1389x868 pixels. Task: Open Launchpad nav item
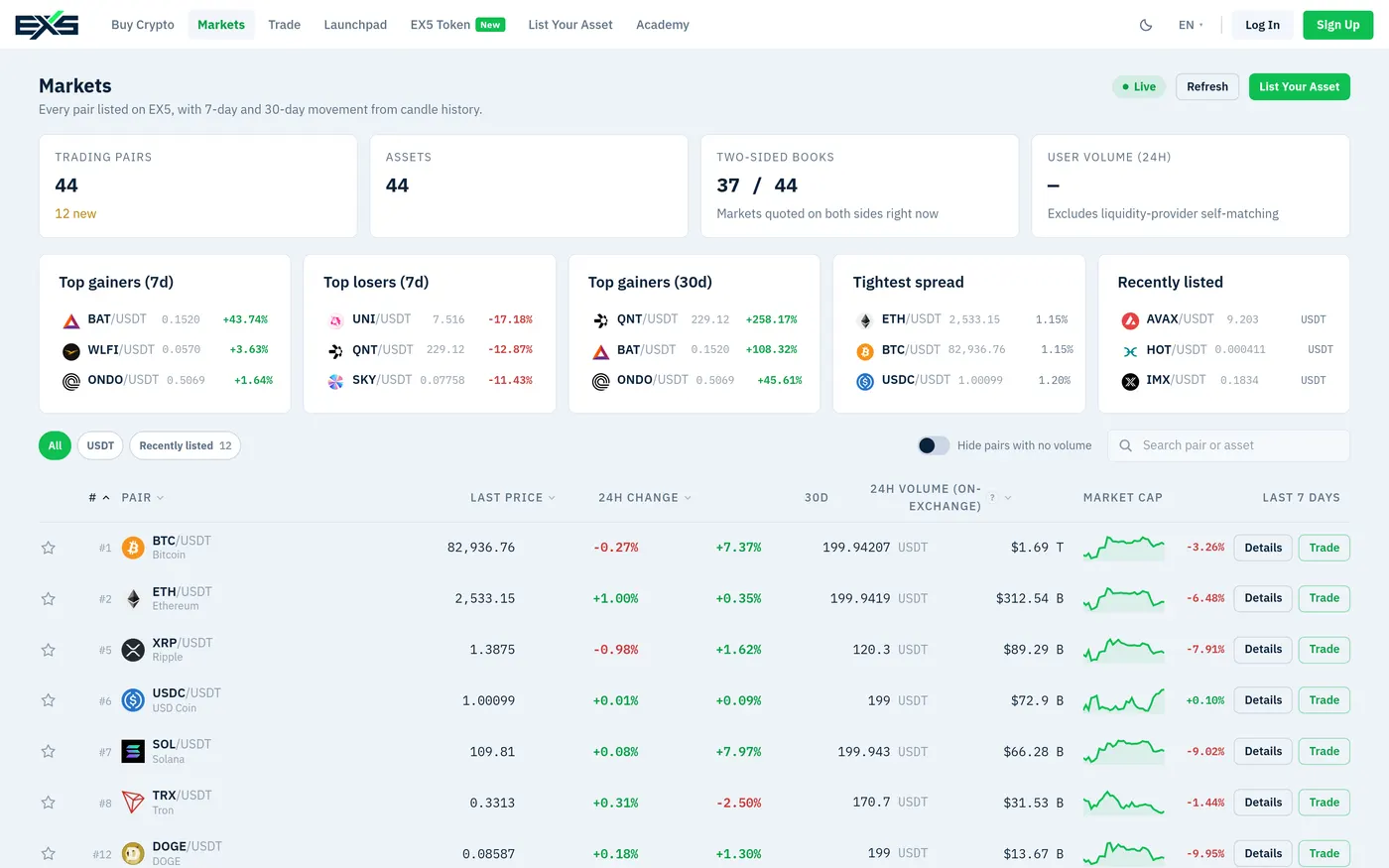355,25
